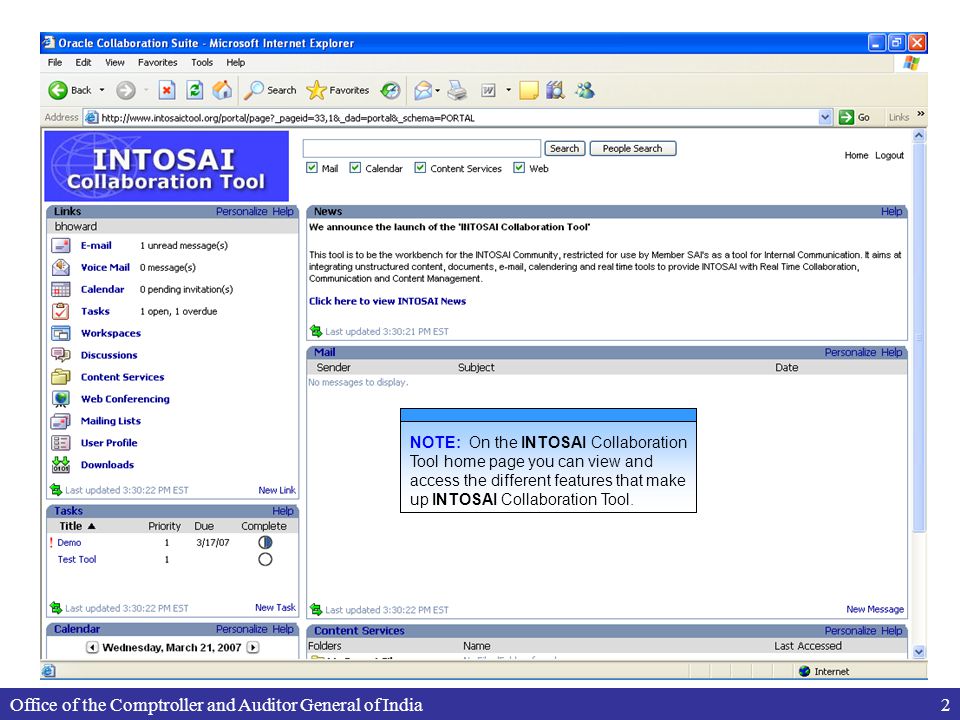Refresh the Links panel via its refresh icon
The height and width of the screenshot is (720, 960).
pyautogui.click(x=56, y=490)
